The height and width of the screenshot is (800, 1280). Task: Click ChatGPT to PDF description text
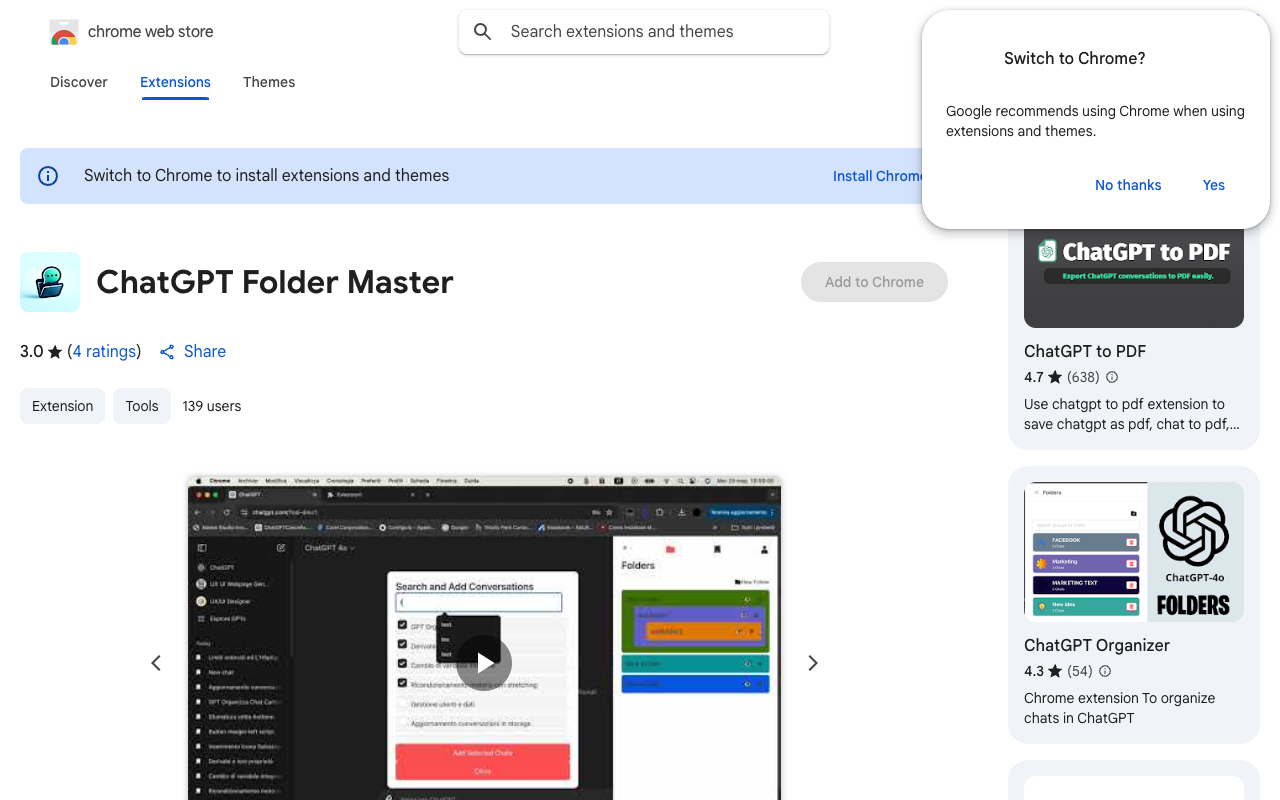point(1132,414)
